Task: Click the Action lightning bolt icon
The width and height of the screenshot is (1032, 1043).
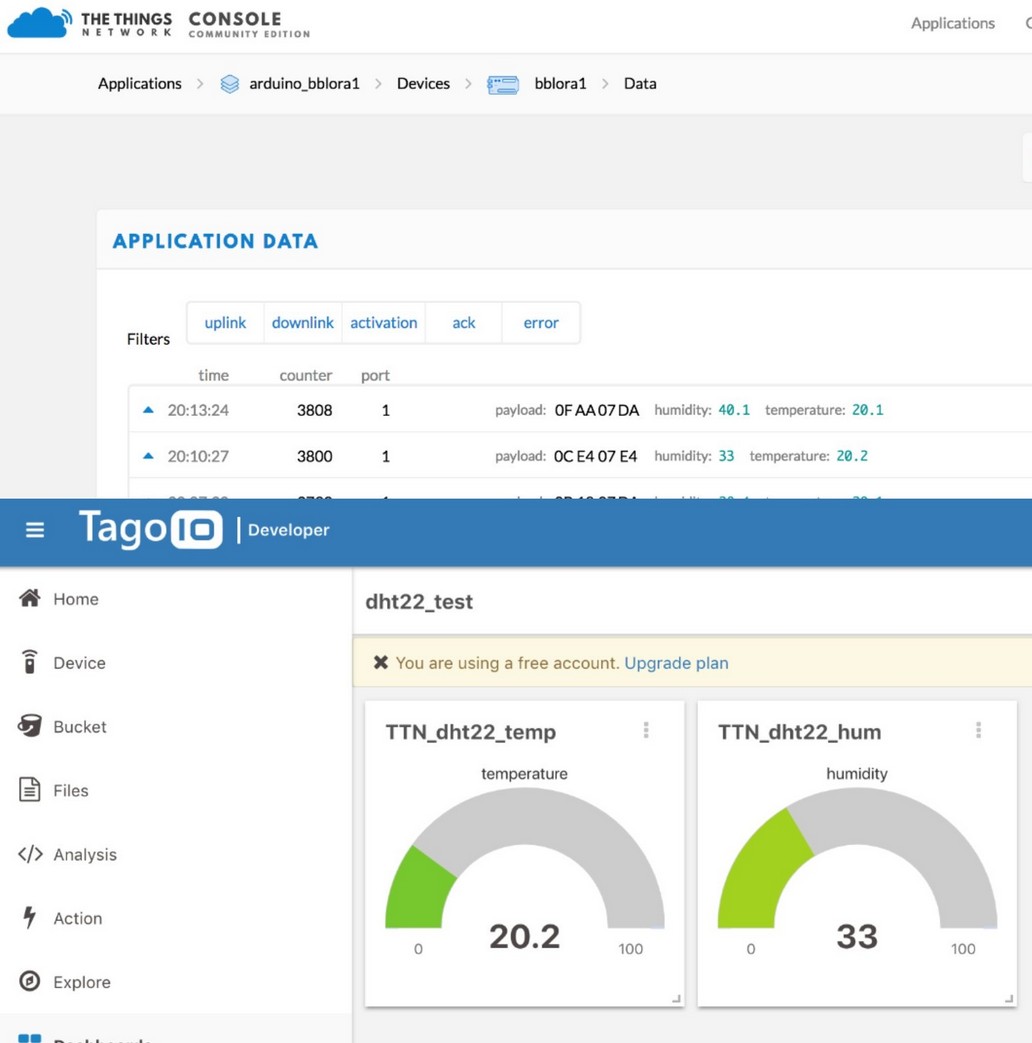Action: pyautogui.click(x=29, y=917)
